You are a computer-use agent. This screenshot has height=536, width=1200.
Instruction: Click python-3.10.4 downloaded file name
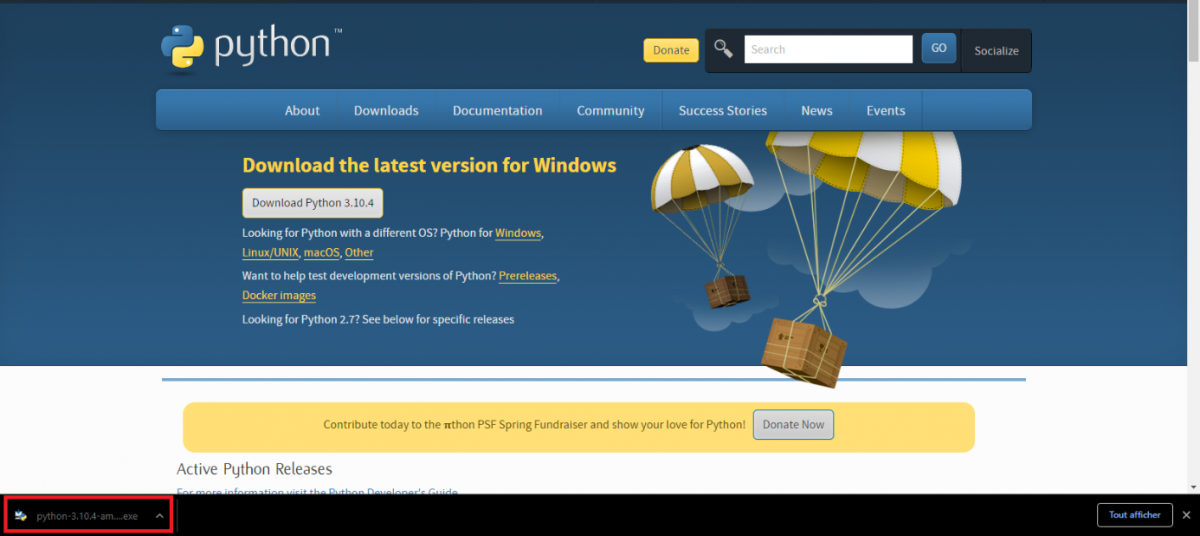click(87, 516)
